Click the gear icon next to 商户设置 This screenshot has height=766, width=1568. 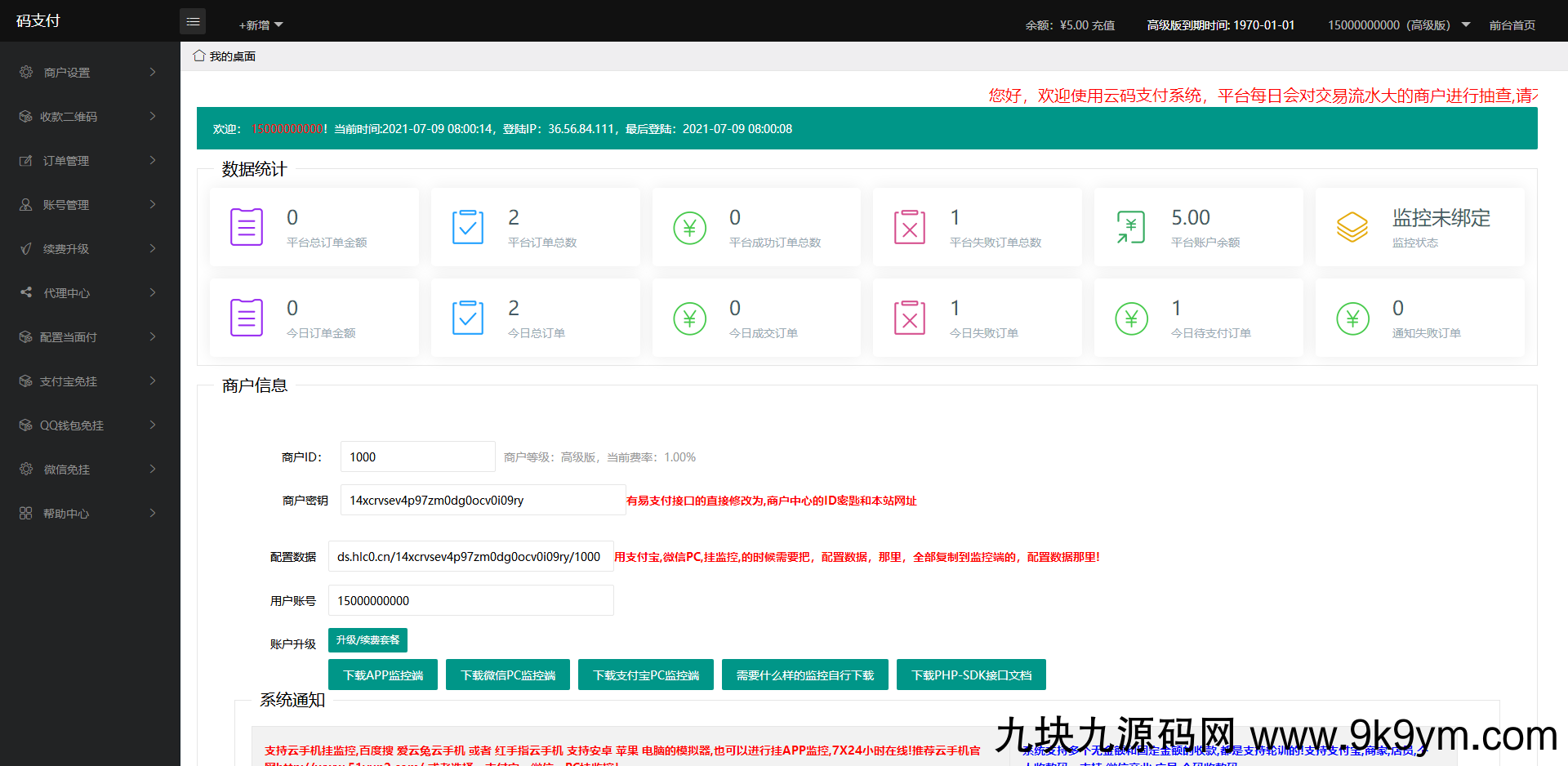pyautogui.click(x=26, y=72)
